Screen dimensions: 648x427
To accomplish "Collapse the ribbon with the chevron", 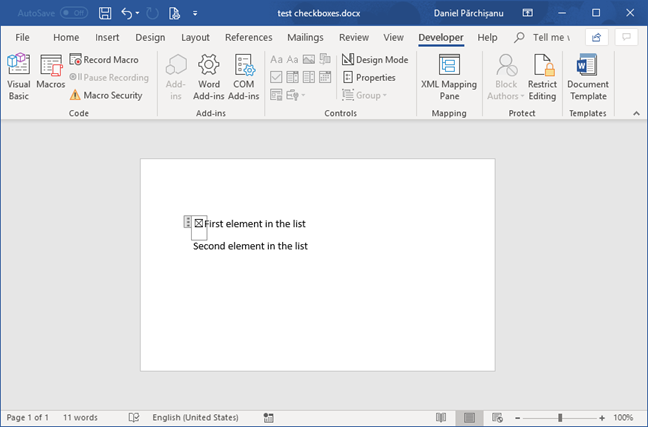I will click(634, 114).
